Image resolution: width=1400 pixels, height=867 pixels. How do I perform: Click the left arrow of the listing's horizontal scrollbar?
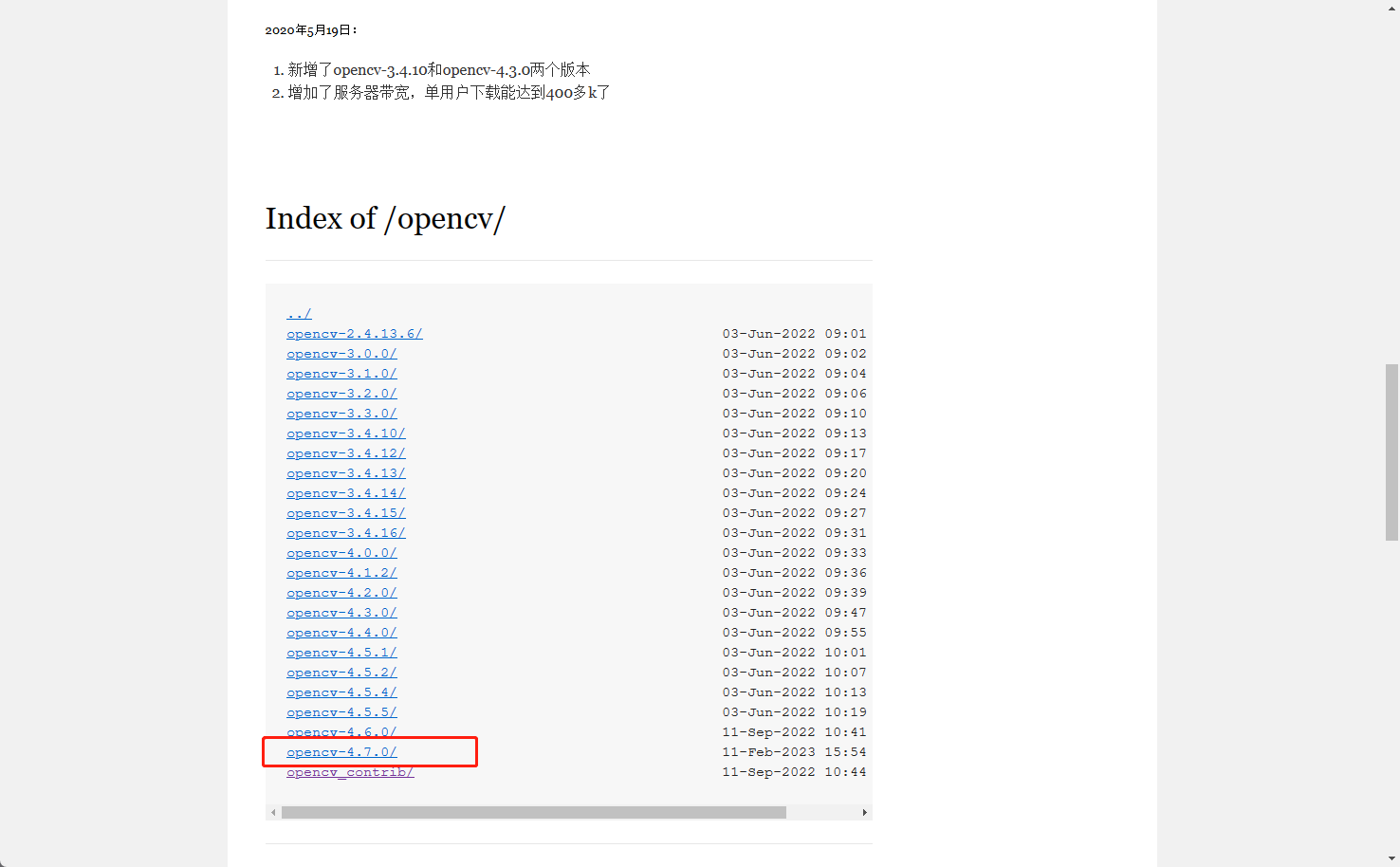coord(273,812)
